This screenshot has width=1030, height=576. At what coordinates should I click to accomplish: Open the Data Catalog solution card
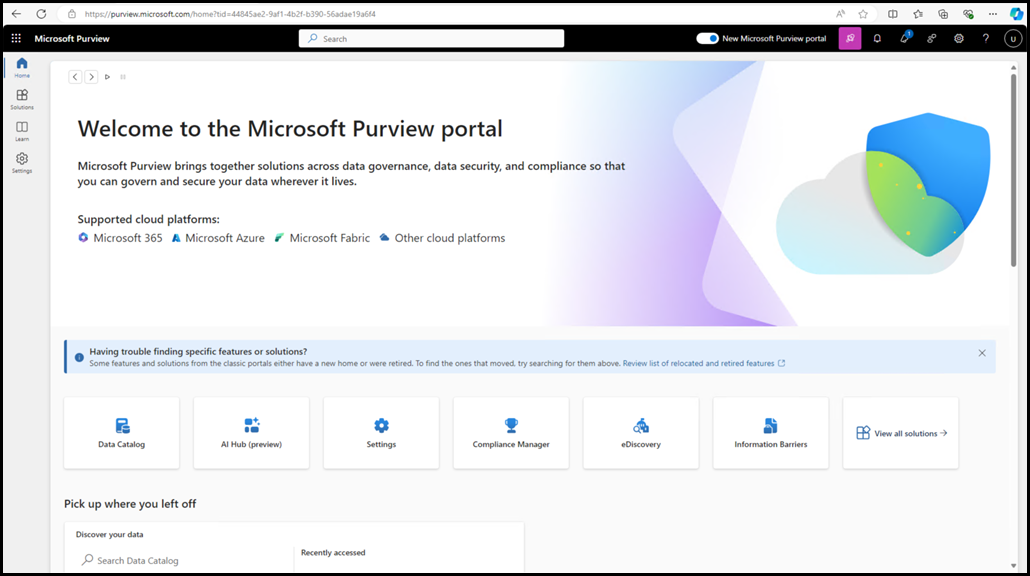pyautogui.click(x=121, y=433)
